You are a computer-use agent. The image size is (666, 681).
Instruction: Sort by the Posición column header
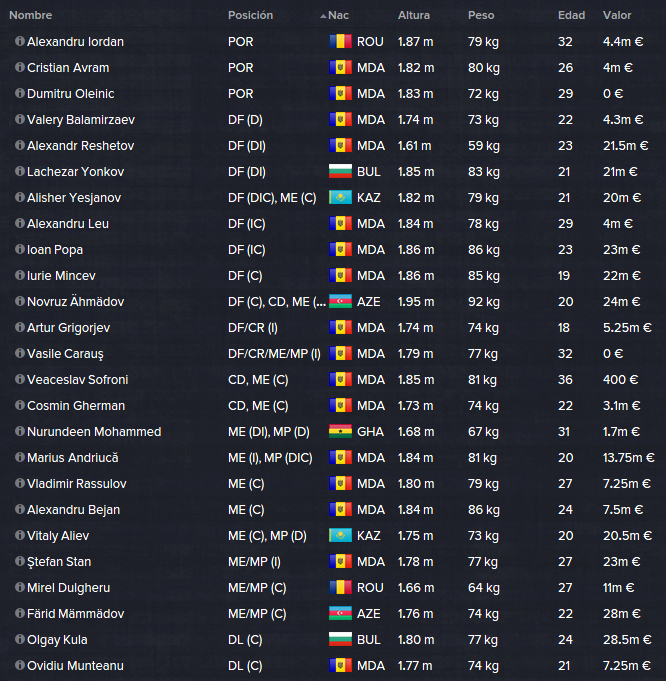pos(251,15)
